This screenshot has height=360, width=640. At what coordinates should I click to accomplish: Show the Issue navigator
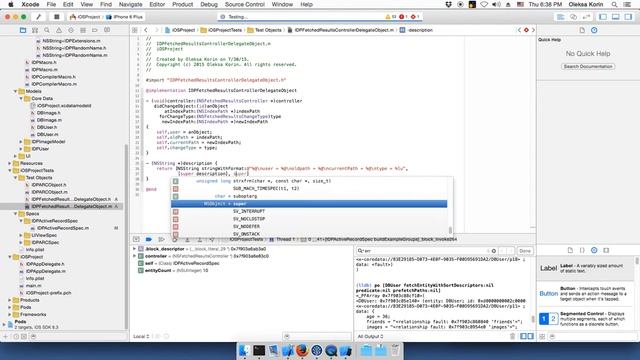pos(59,30)
